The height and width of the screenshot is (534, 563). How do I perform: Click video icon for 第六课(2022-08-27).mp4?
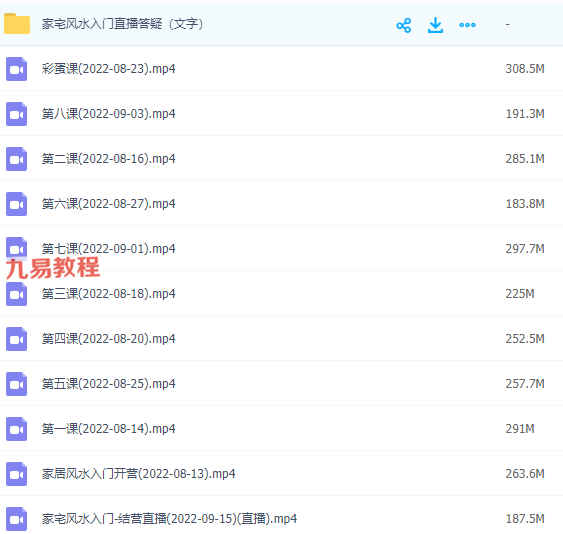[x=17, y=204]
